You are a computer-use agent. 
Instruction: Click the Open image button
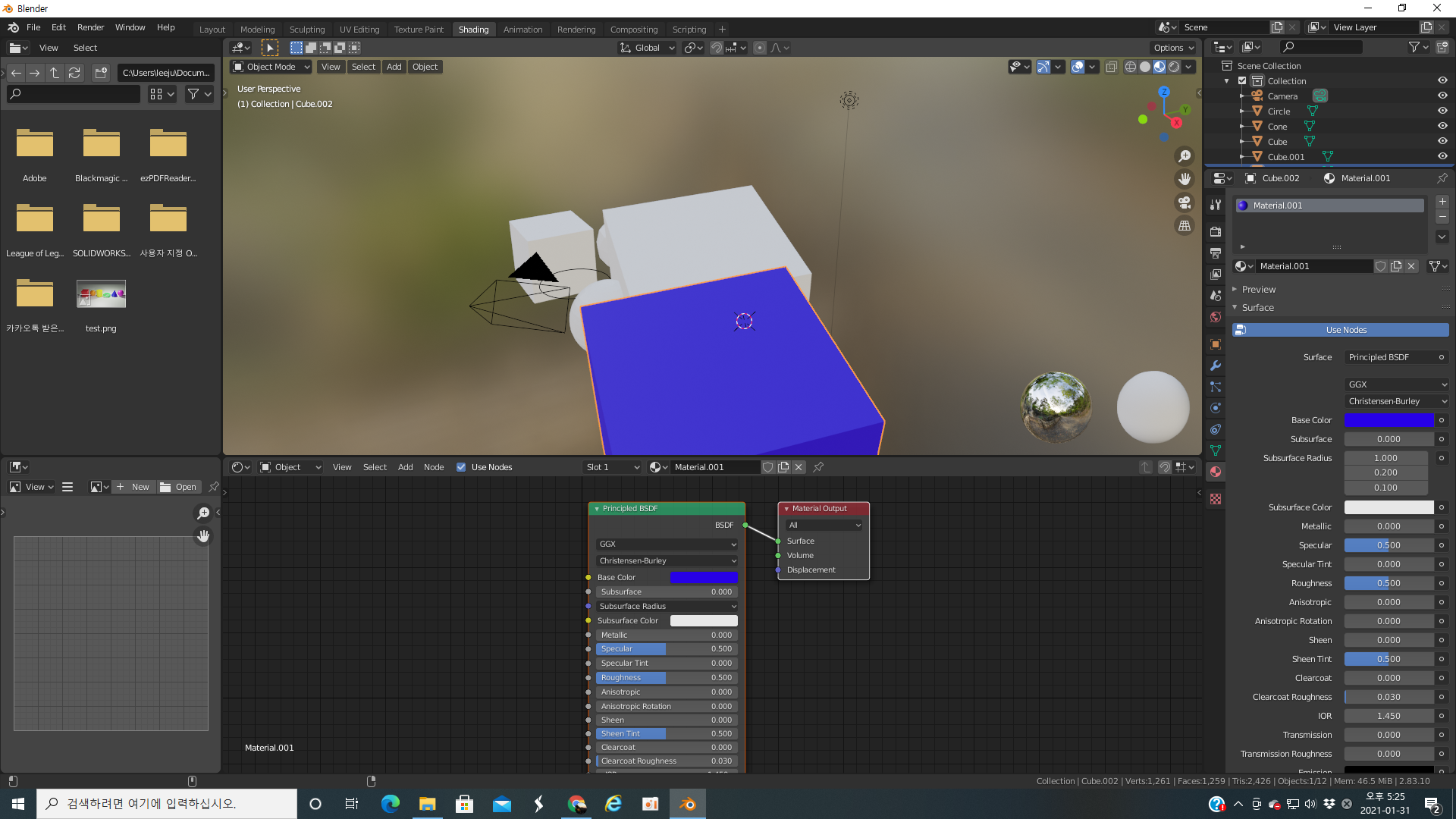[179, 487]
